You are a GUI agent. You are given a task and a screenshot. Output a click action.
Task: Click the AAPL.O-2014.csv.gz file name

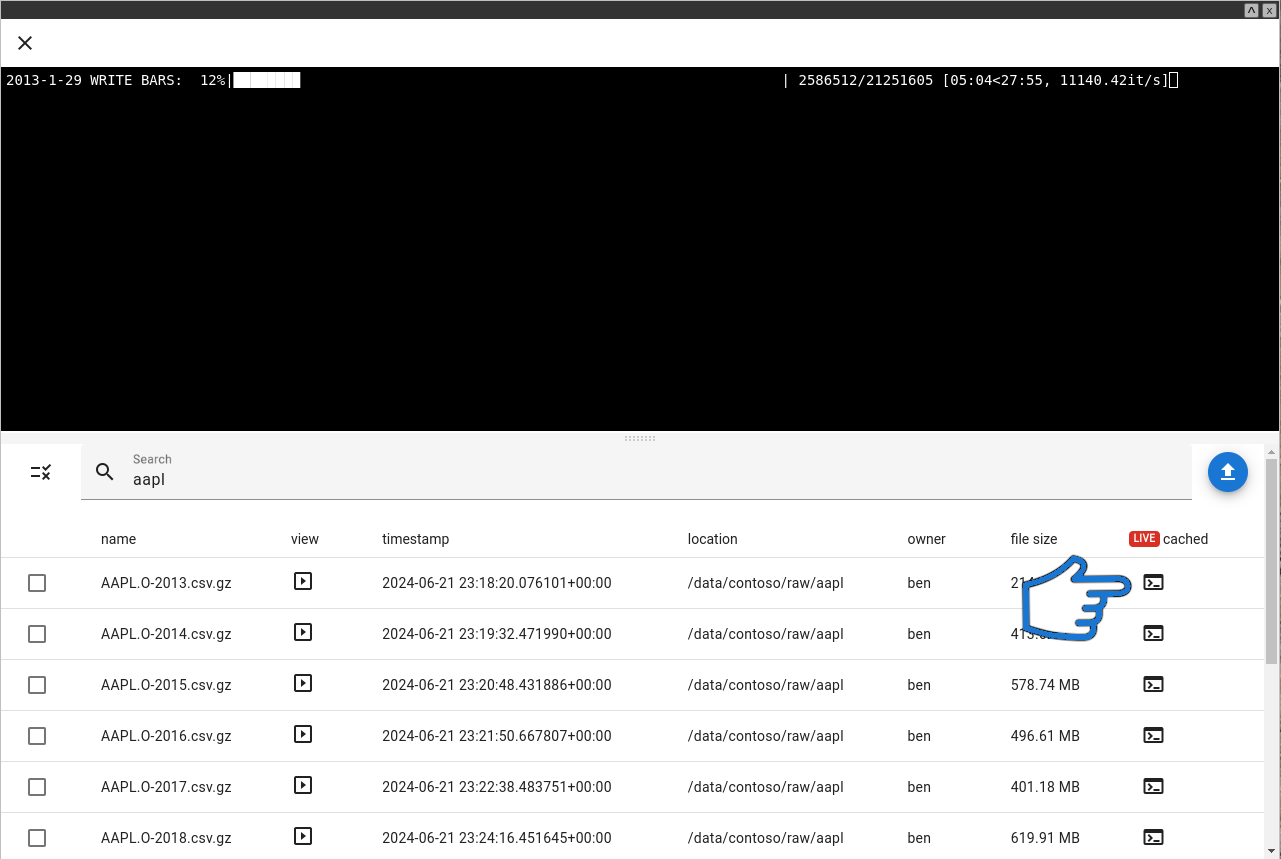pyautogui.click(x=166, y=634)
